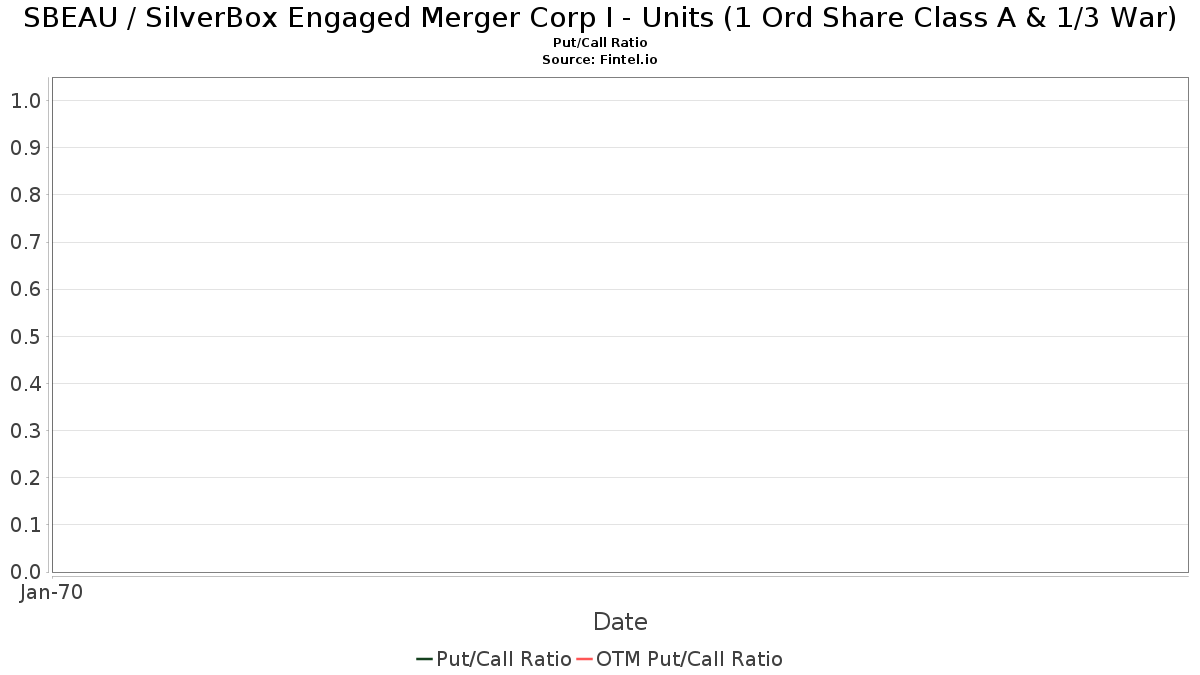
Task: Click the 0.5 y-axis label
Action: coord(25,337)
